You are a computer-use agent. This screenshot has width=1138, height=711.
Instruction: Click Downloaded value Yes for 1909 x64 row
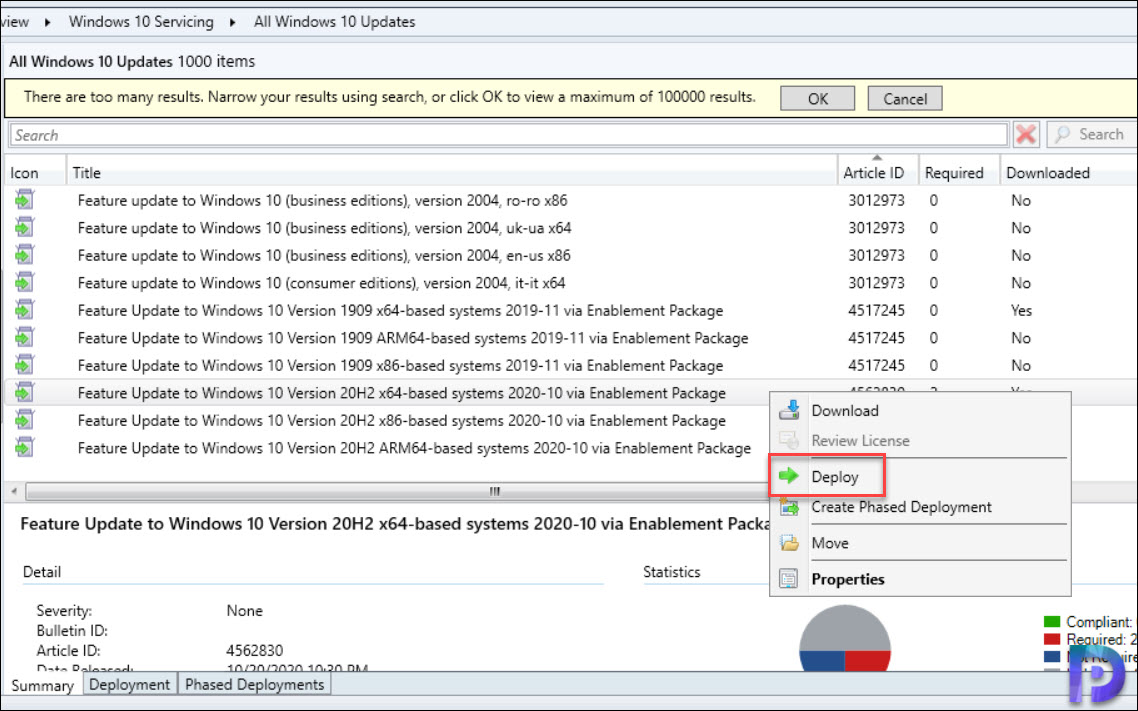[1021, 311]
